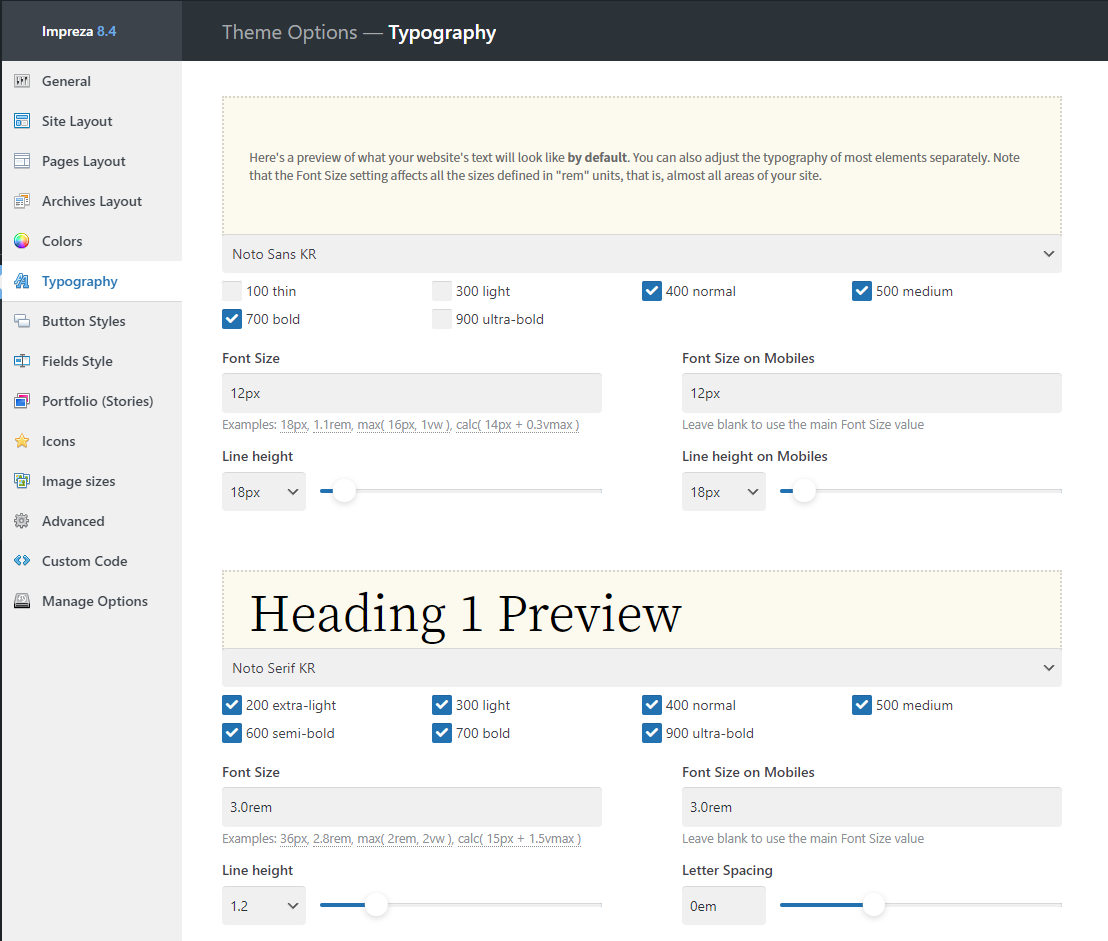This screenshot has width=1108, height=941.
Task: Uncheck 500 medium for Noto Sans KR
Action: click(861, 291)
